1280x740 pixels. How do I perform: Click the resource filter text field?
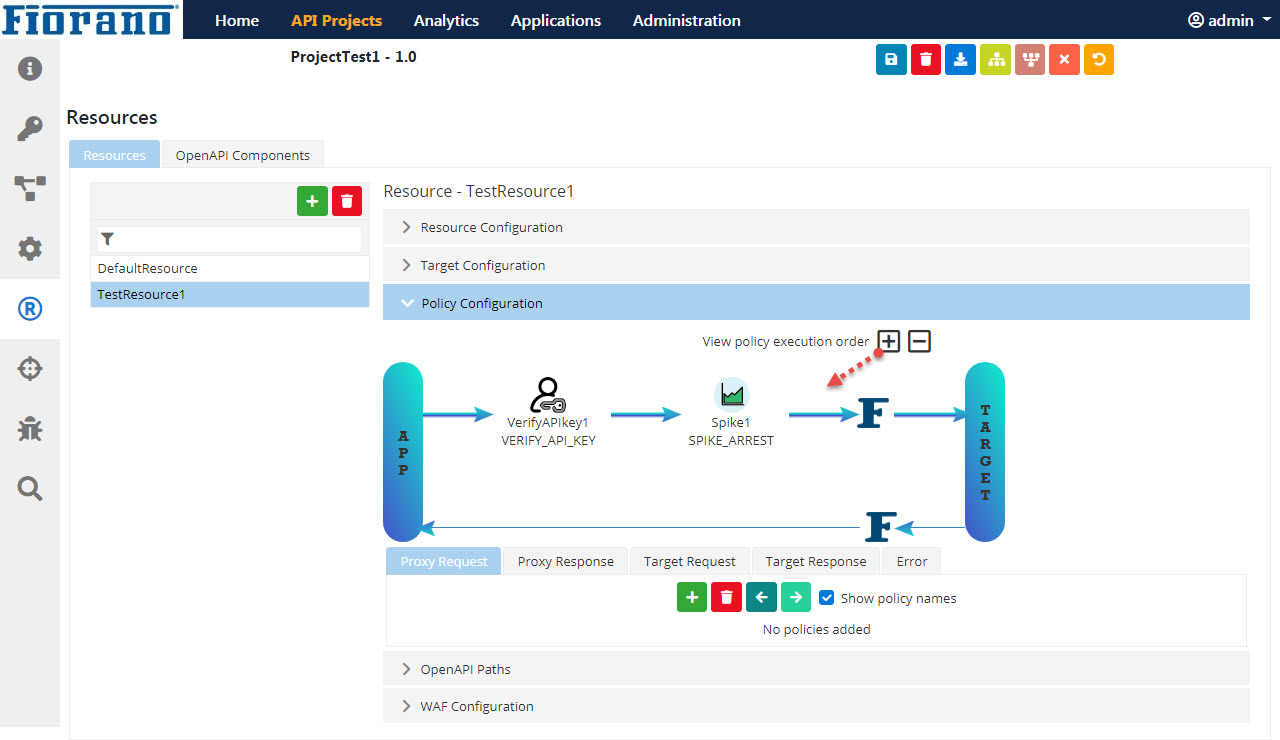coord(230,239)
